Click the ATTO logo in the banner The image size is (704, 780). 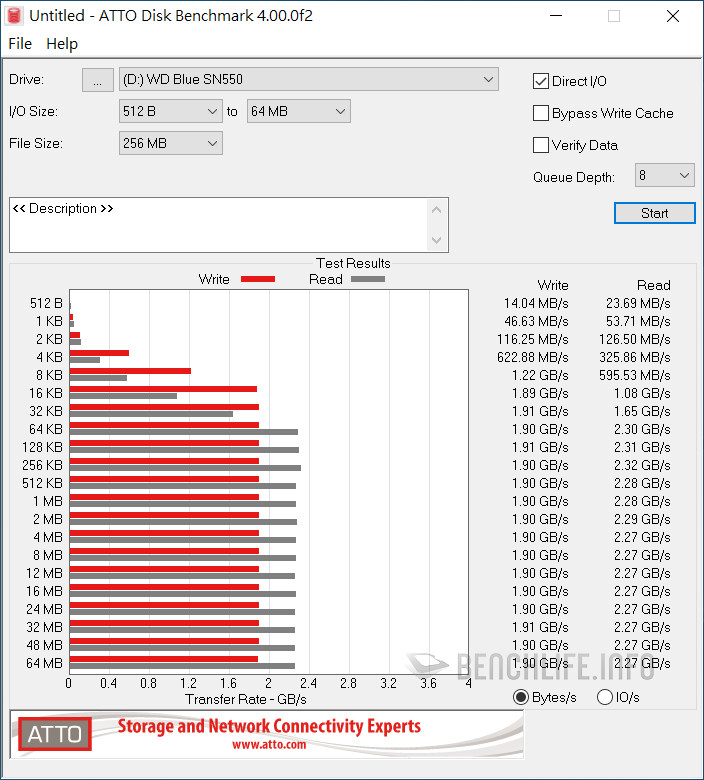55,734
